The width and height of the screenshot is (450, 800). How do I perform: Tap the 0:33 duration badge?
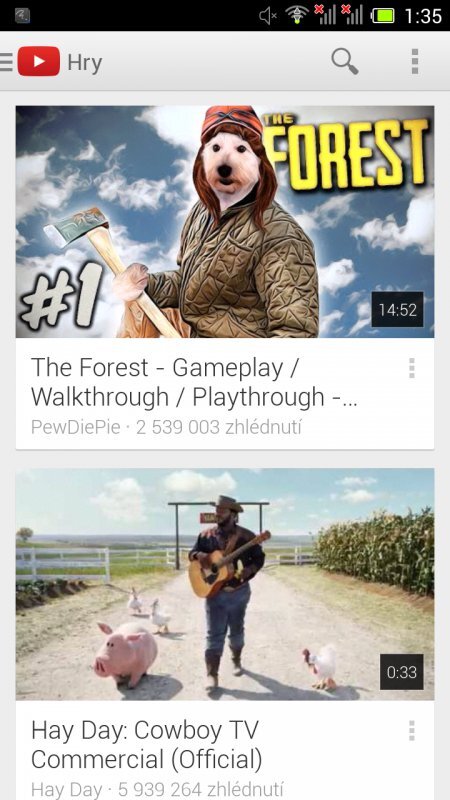coord(402,672)
